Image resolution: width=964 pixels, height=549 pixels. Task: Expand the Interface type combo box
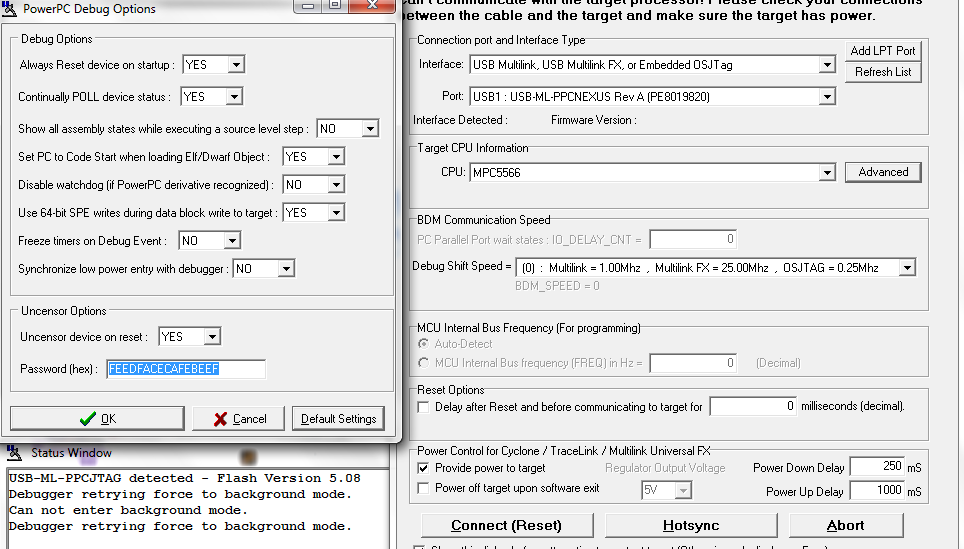(827, 65)
